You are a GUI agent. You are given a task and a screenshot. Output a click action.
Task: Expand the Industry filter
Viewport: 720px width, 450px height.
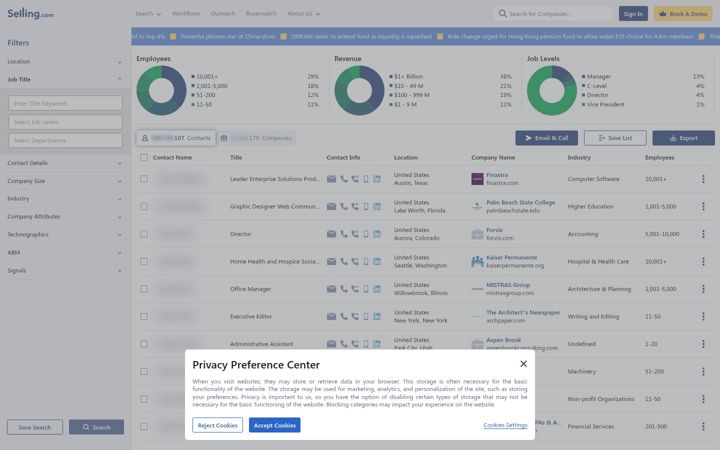[65, 199]
